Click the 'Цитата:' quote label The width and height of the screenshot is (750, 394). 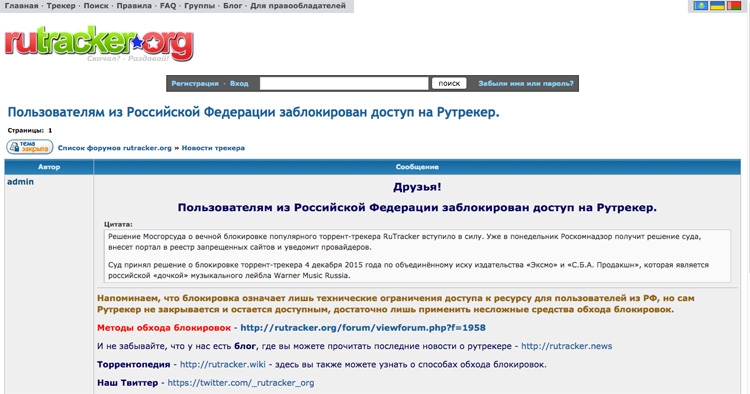[118, 224]
